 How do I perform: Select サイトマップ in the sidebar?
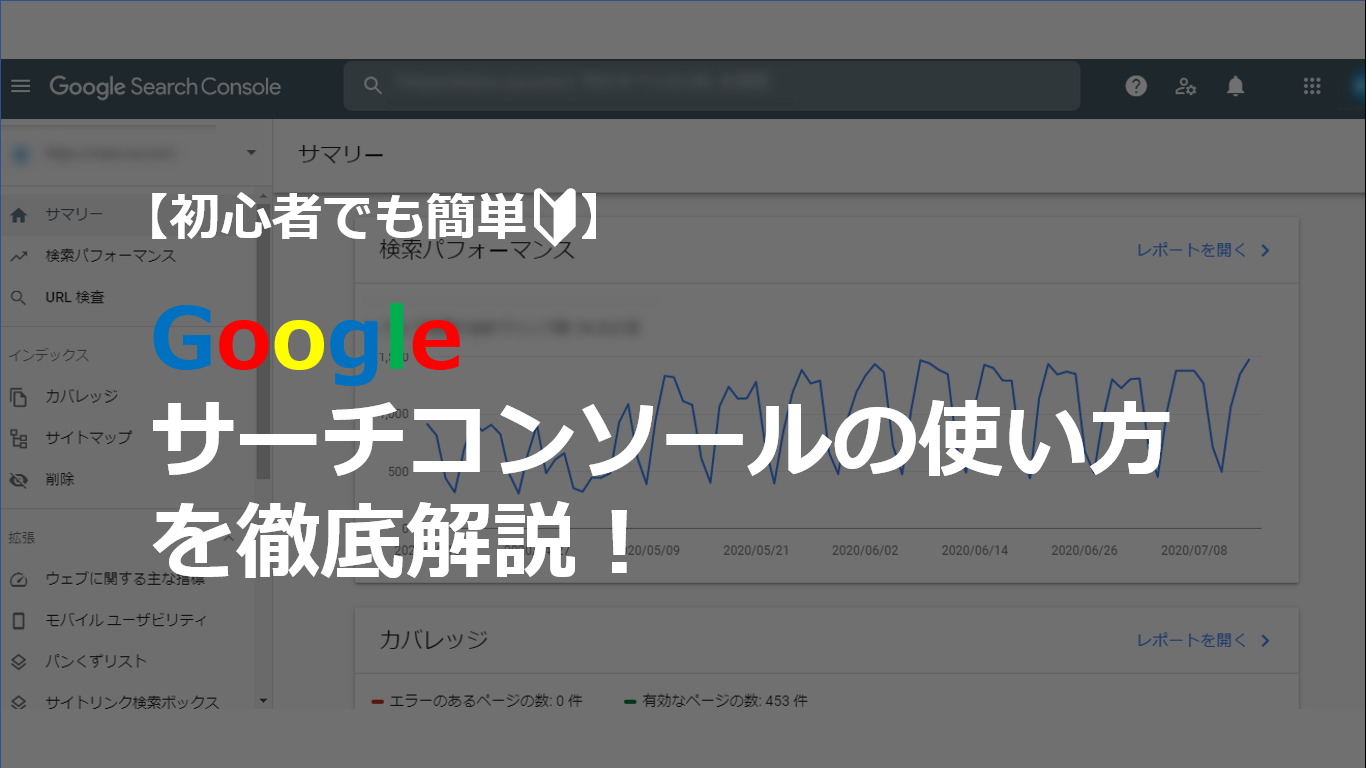coord(88,438)
